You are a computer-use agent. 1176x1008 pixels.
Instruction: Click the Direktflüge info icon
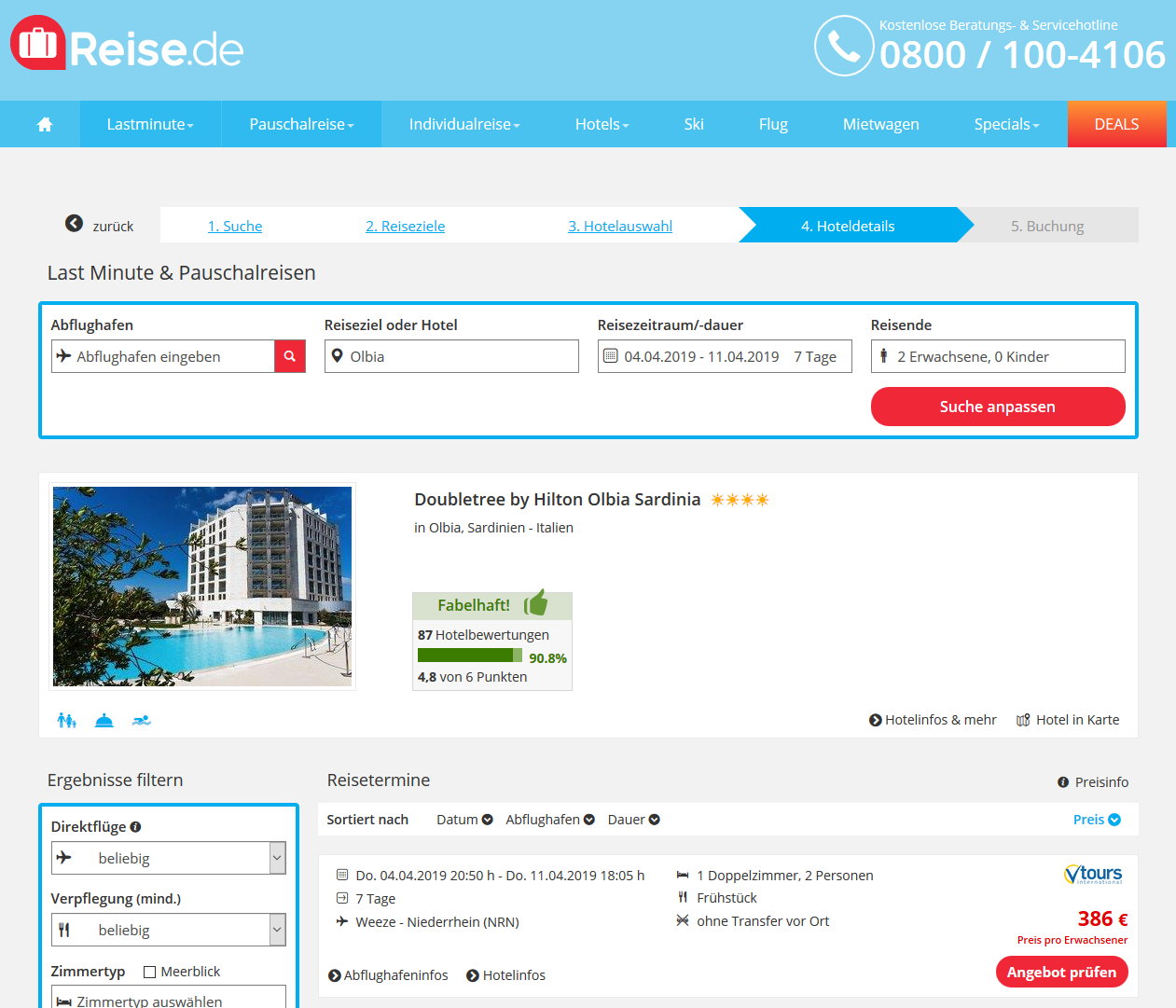[135, 826]
